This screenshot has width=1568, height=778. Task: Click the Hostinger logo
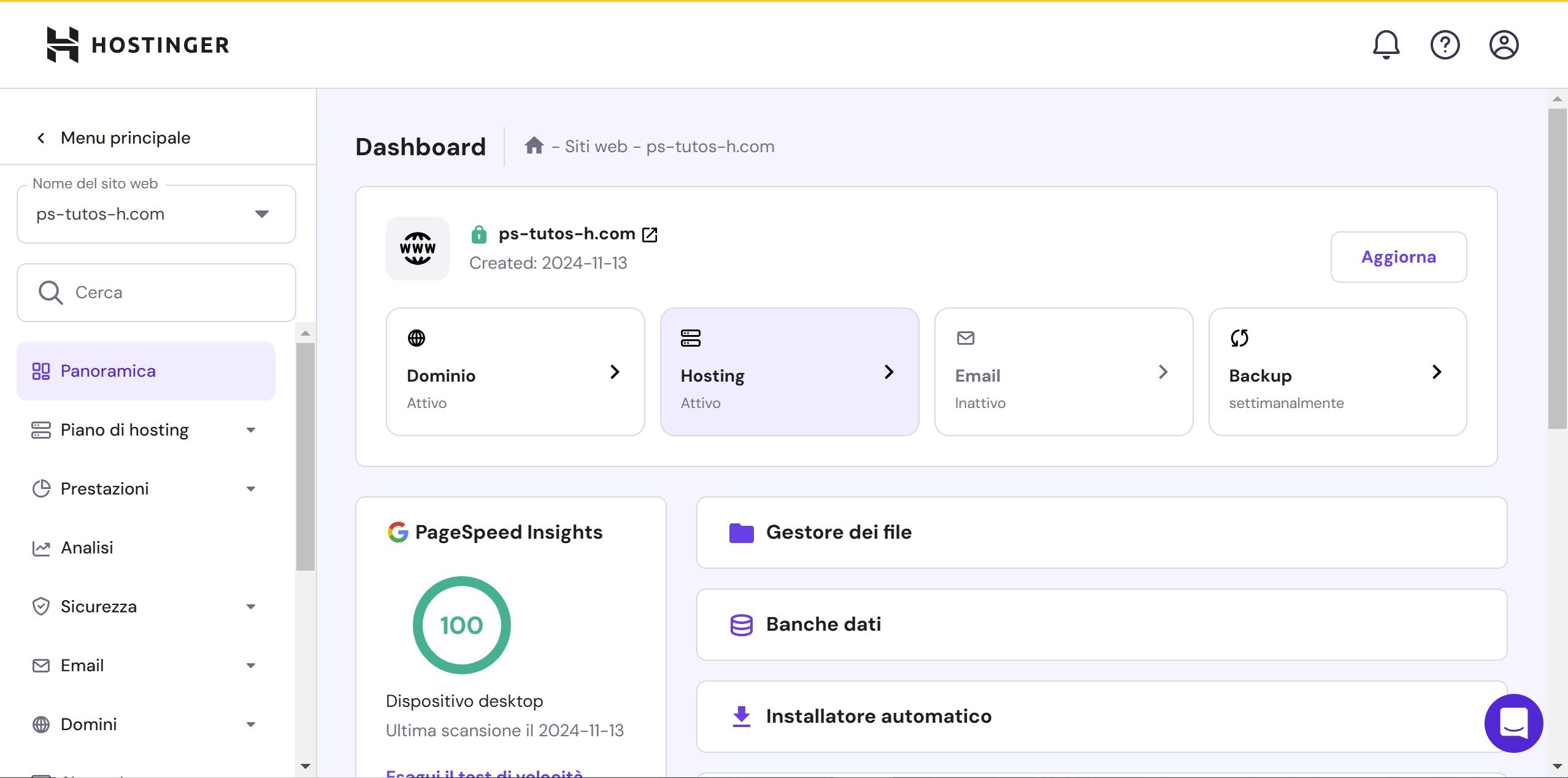point(138,45)
